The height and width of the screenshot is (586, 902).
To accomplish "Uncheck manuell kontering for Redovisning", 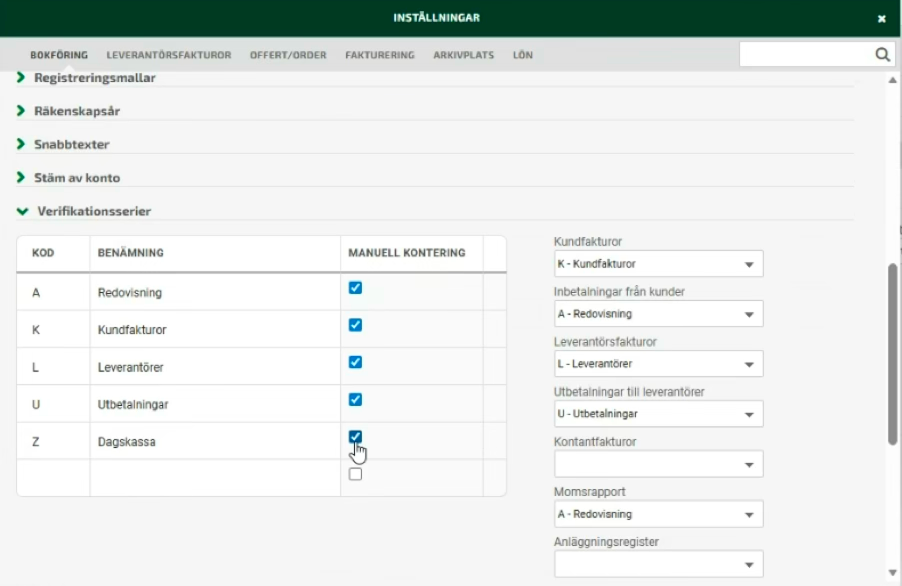I will 355,288.
